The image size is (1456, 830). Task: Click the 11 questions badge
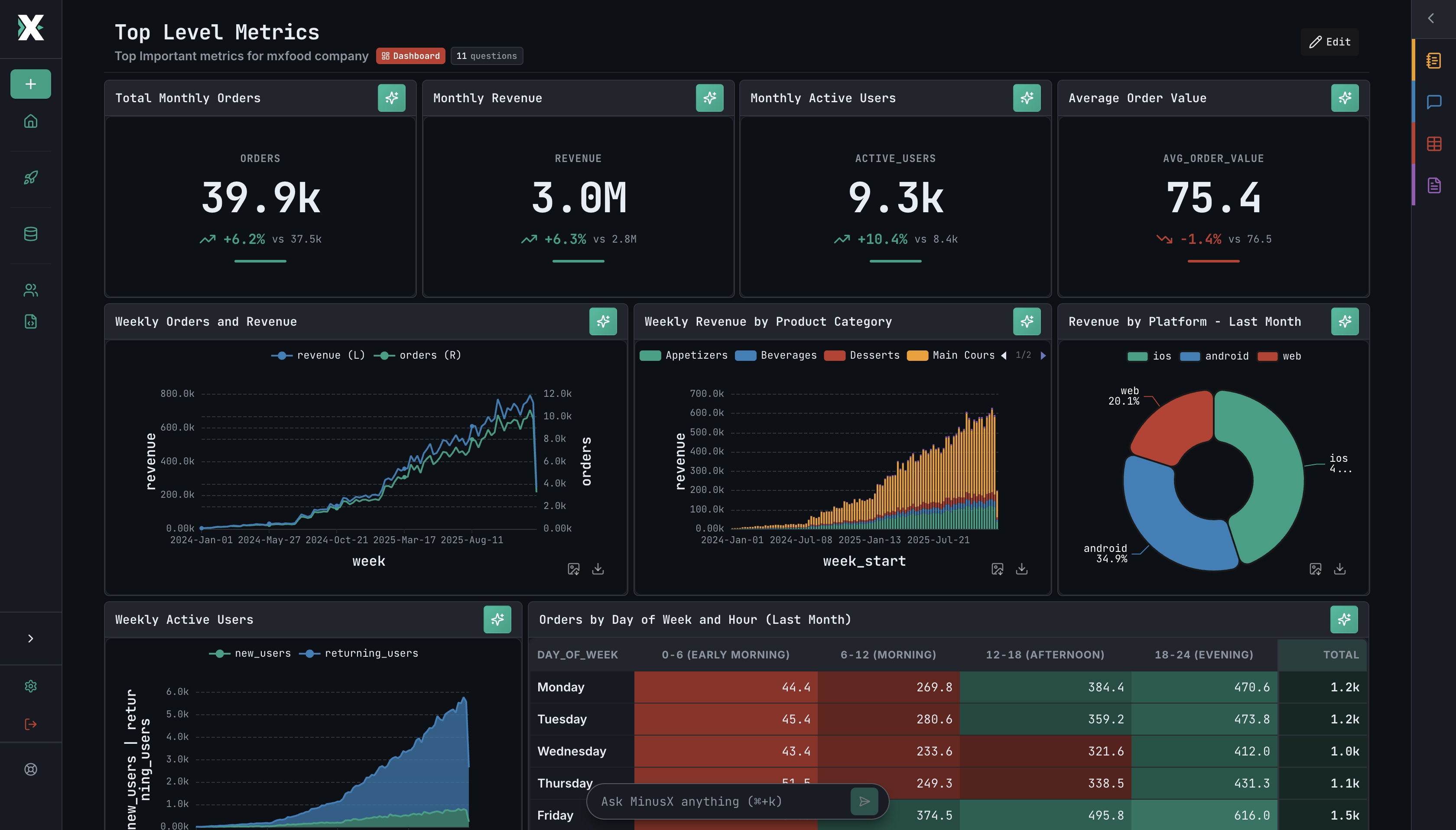pos(487,56)
